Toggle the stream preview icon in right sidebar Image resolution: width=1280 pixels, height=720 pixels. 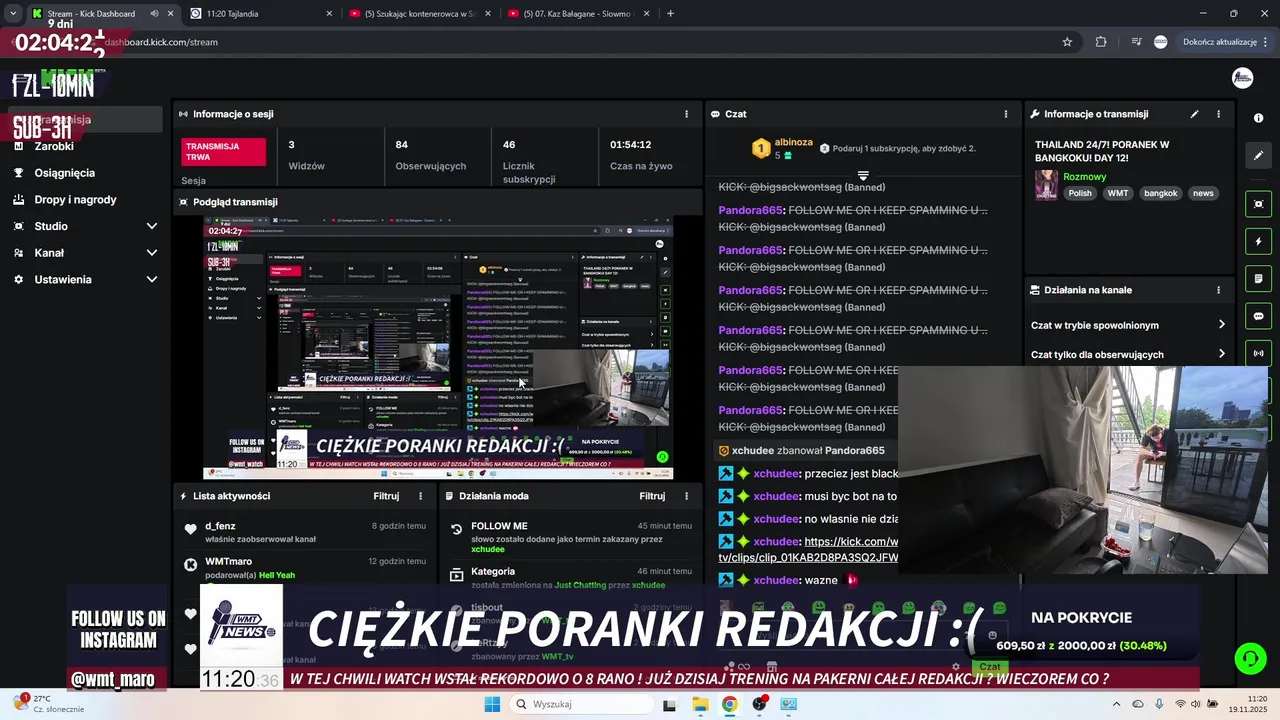point(1258,204)
